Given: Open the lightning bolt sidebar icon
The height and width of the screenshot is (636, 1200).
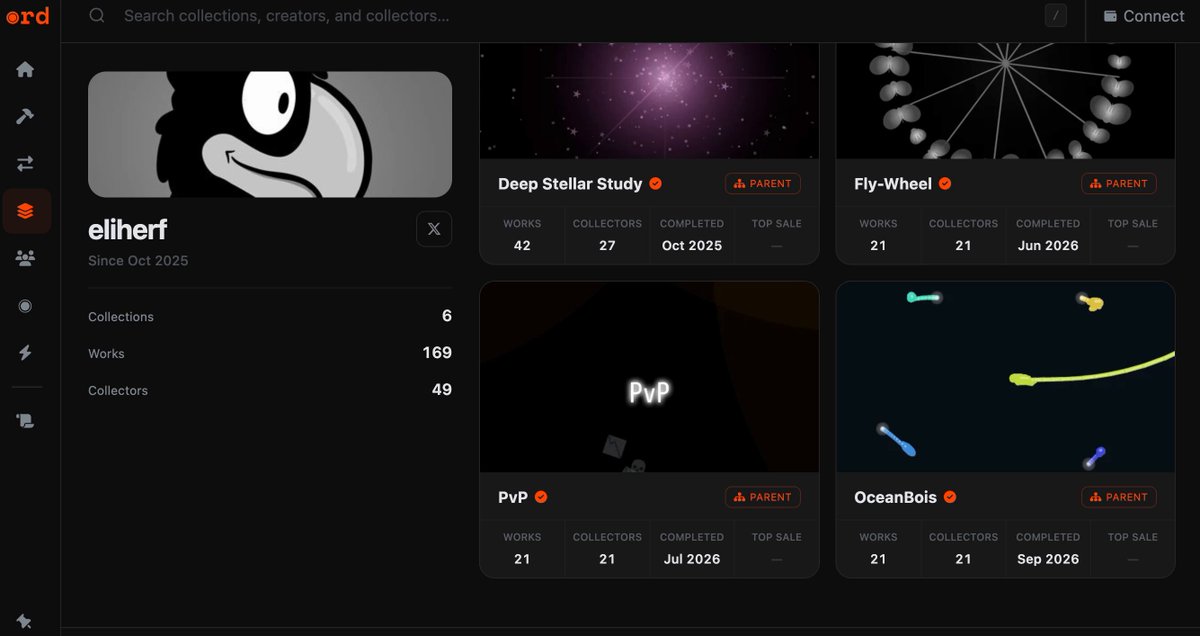Looking at the screenshot, I should point(26,352).
